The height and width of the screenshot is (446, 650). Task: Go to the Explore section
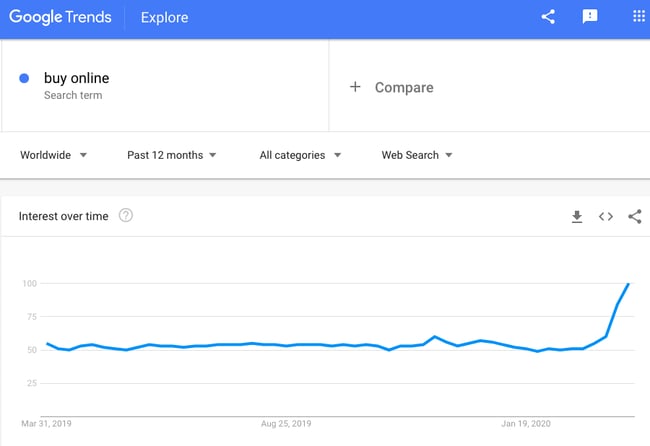(164, 17)
